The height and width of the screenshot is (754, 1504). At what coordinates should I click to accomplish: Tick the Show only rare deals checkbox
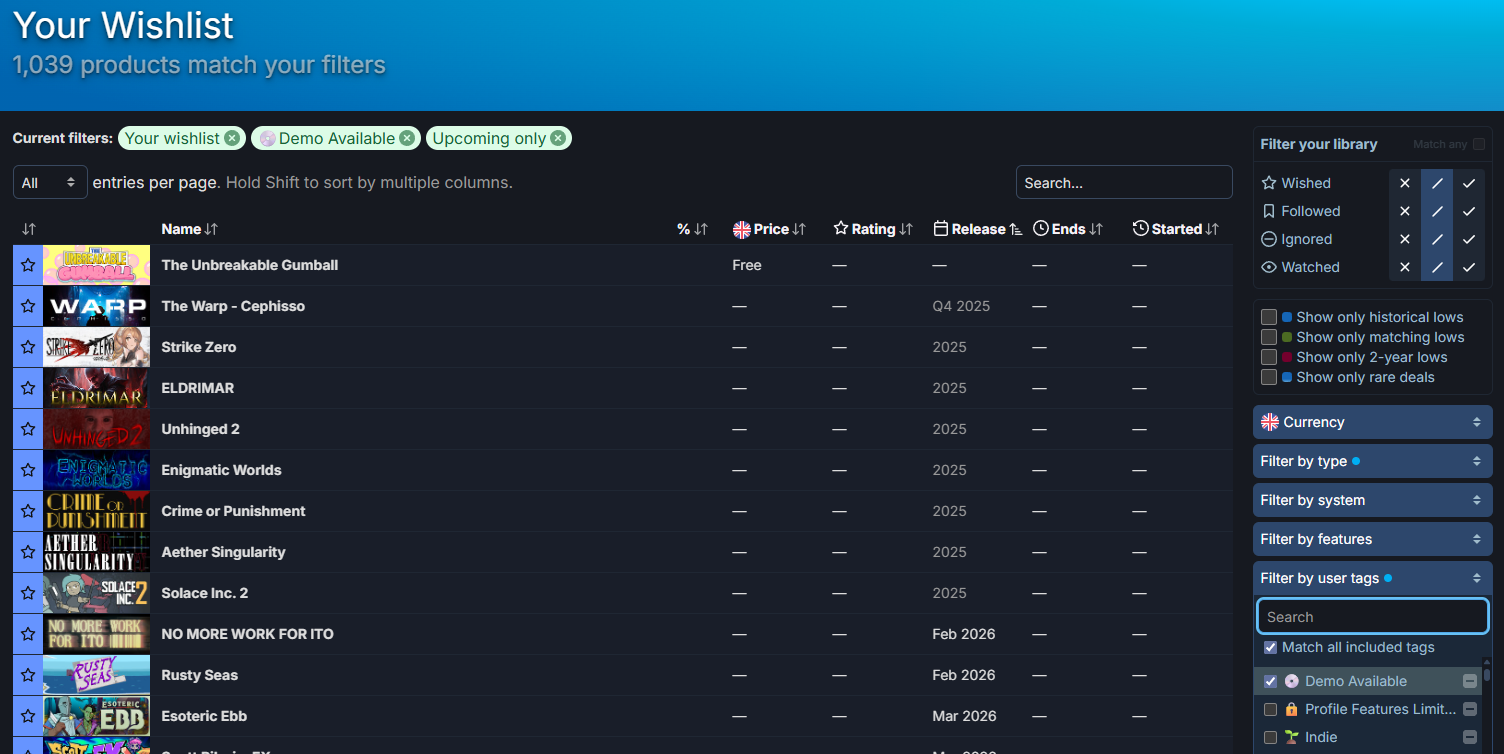pos(1269,377)
